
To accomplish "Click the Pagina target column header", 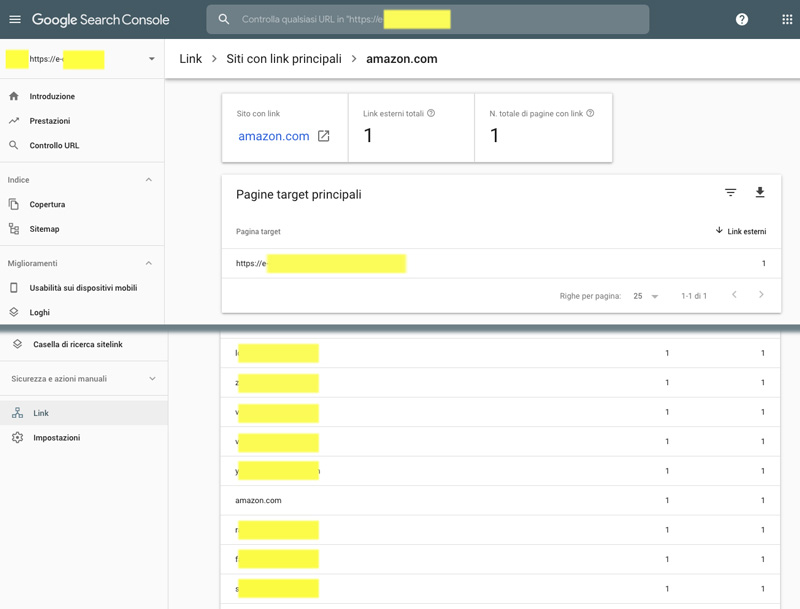I will pyautogui.click(x=258, y=232).
